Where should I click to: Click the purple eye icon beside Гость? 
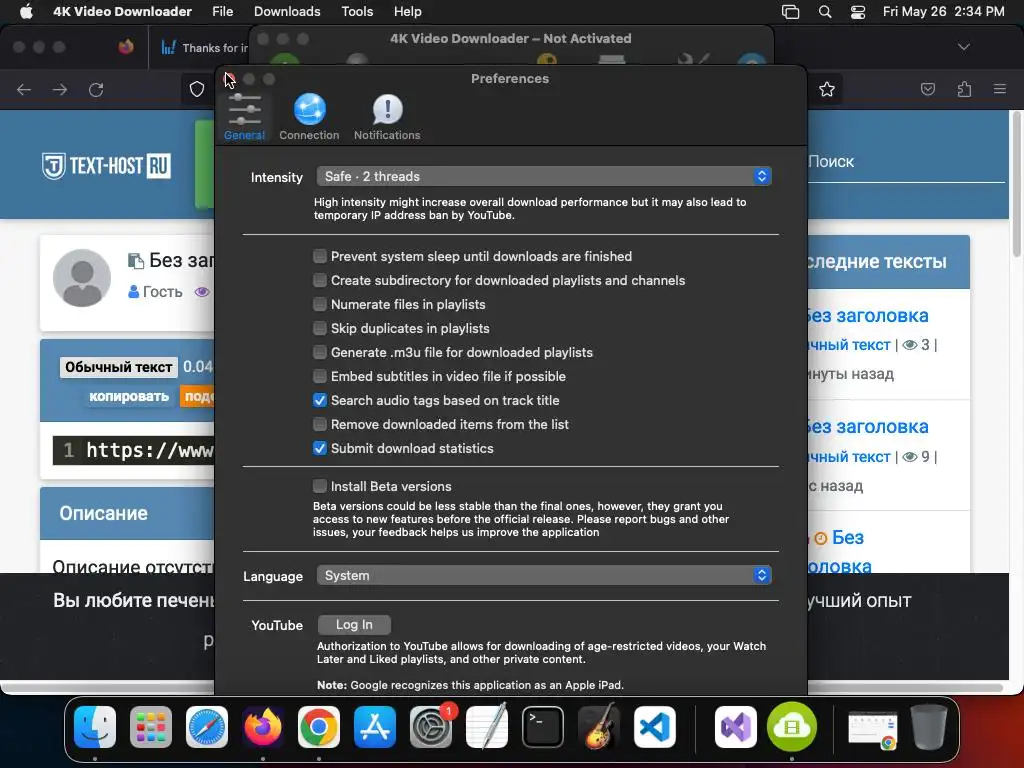(202, 292)
